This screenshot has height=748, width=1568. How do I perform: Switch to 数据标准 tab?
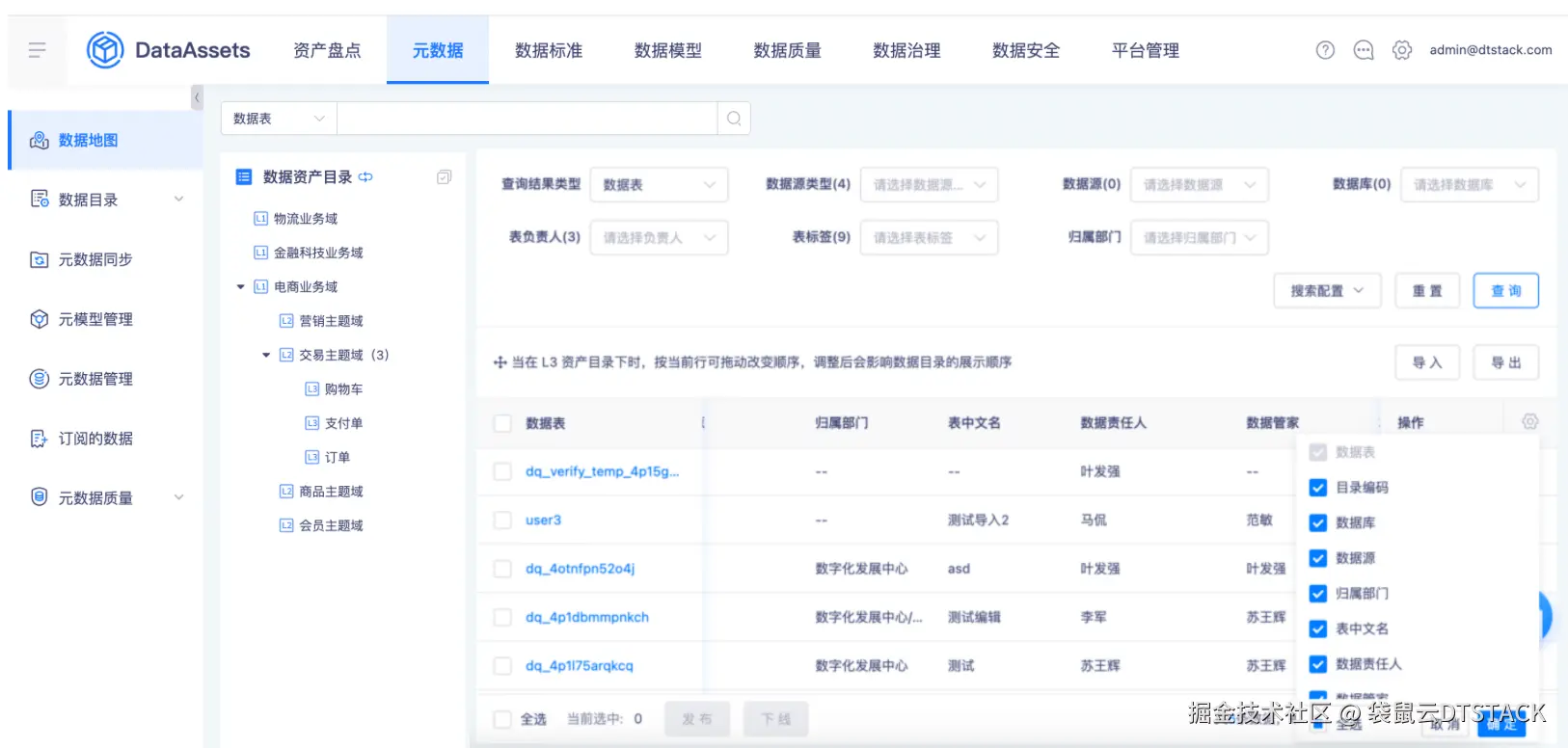point(549,50)
